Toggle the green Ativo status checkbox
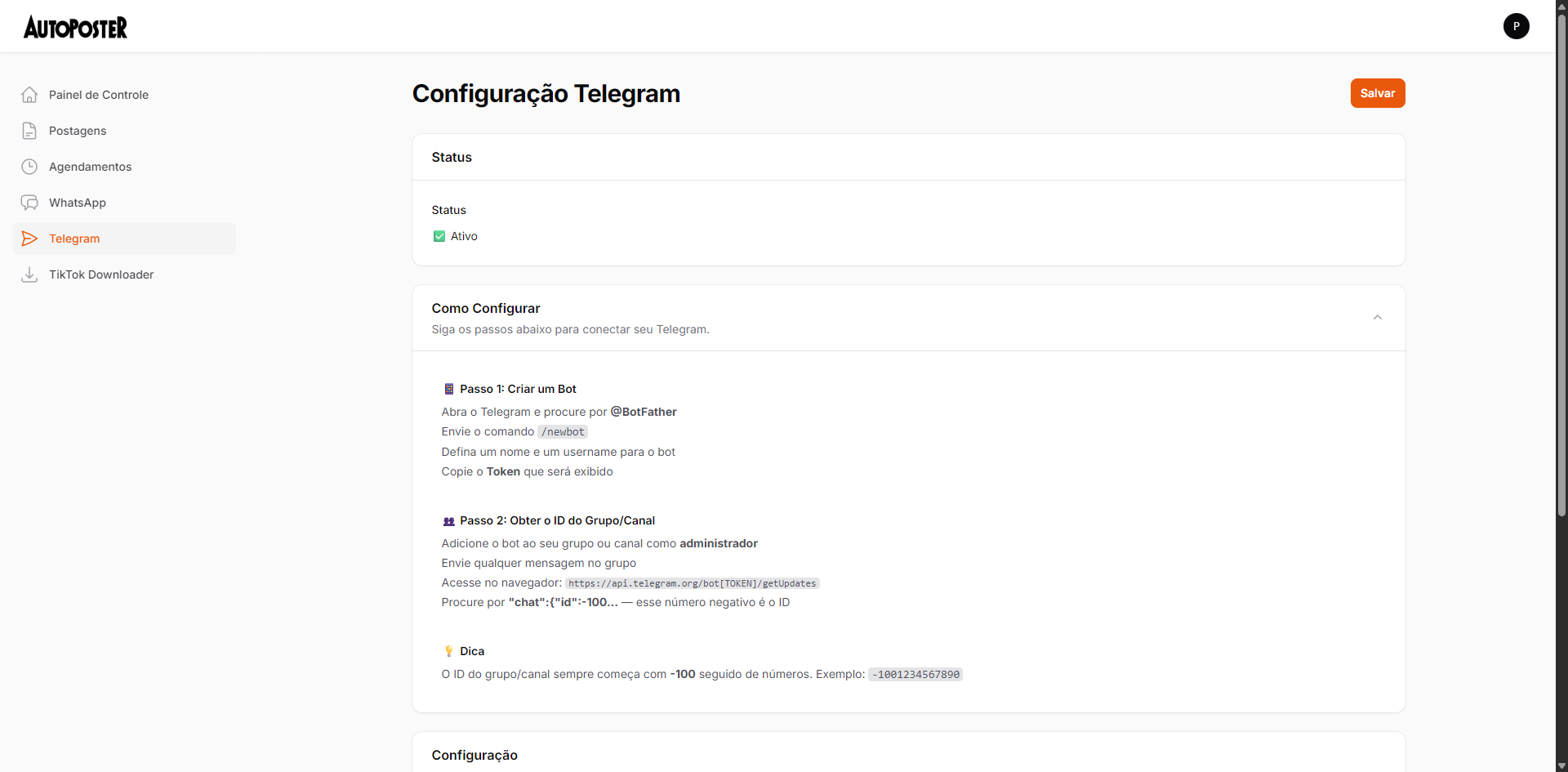The width and height of the screenshot is (1568, 772). (x=439, y=236)
